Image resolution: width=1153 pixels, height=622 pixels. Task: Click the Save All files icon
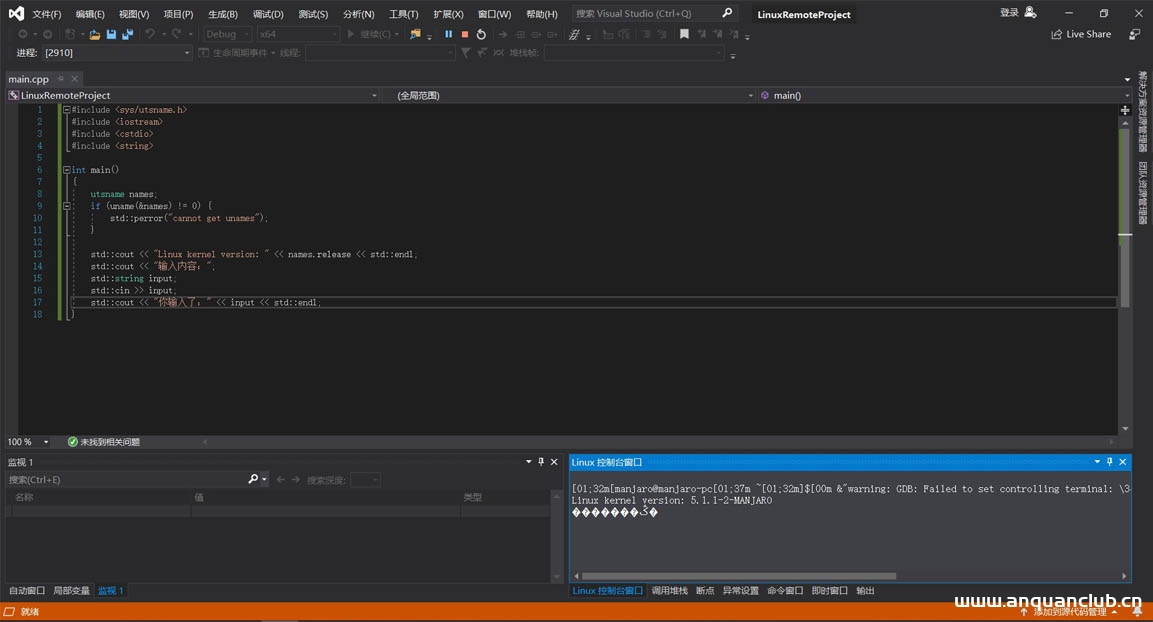[129, 34]
